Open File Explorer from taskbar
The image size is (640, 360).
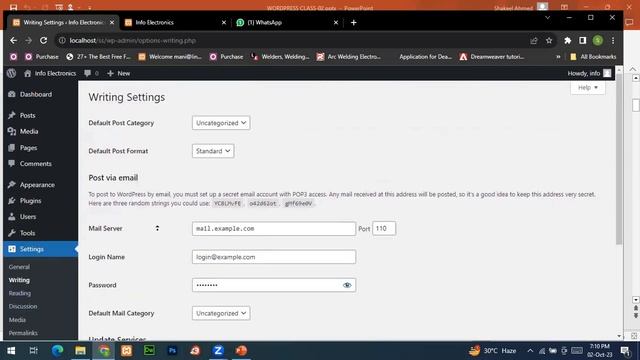point(80,351)
